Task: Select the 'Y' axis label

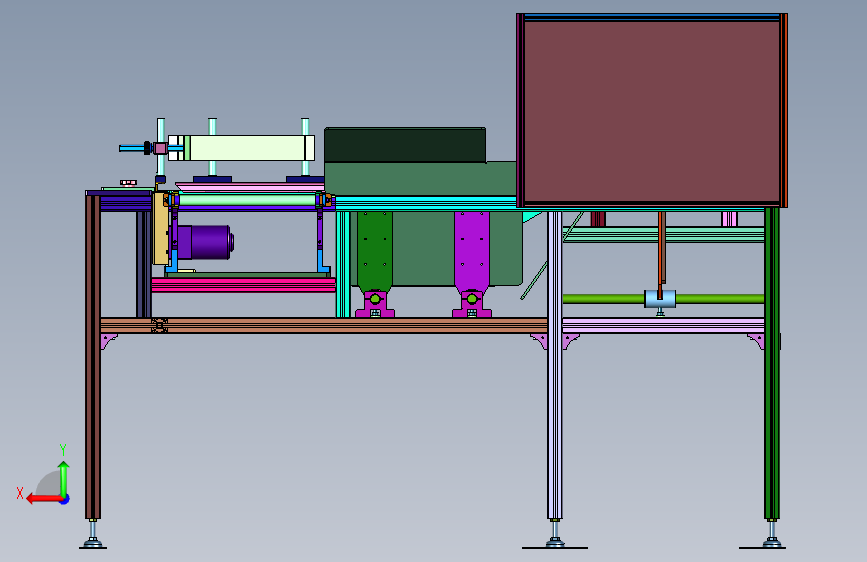Action: click(x=62, y=449)
